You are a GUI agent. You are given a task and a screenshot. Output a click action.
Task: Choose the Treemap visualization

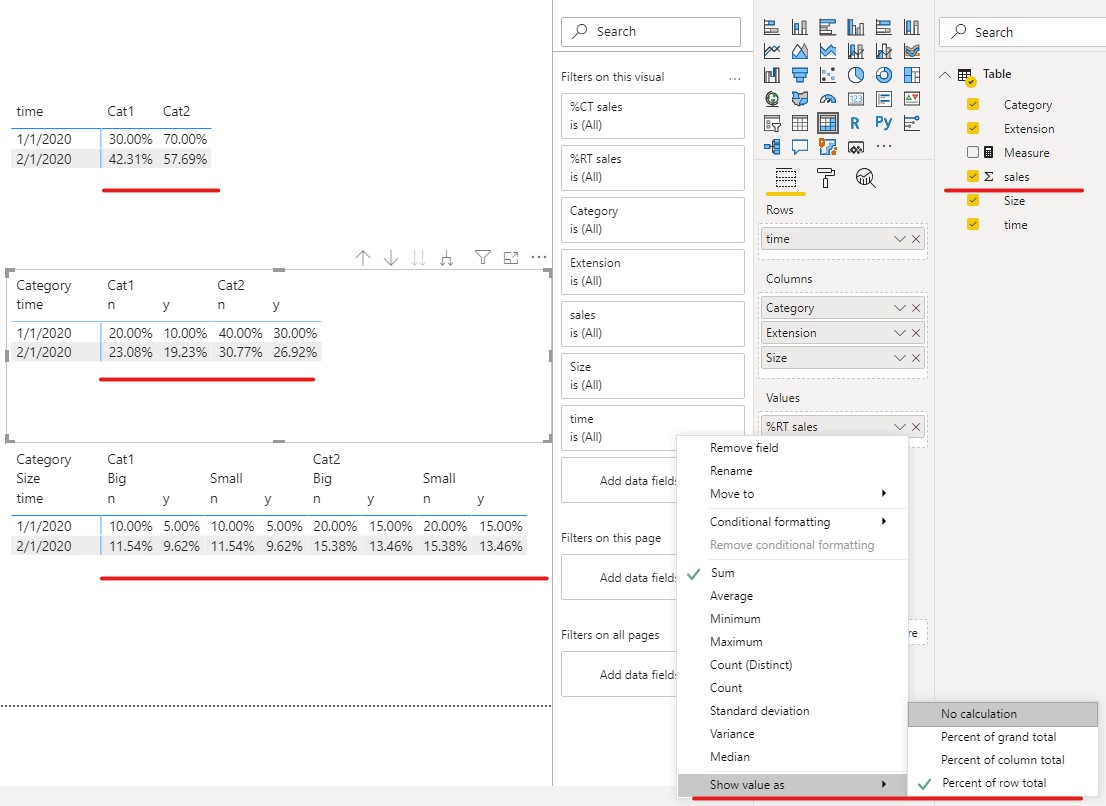(911, 75)
